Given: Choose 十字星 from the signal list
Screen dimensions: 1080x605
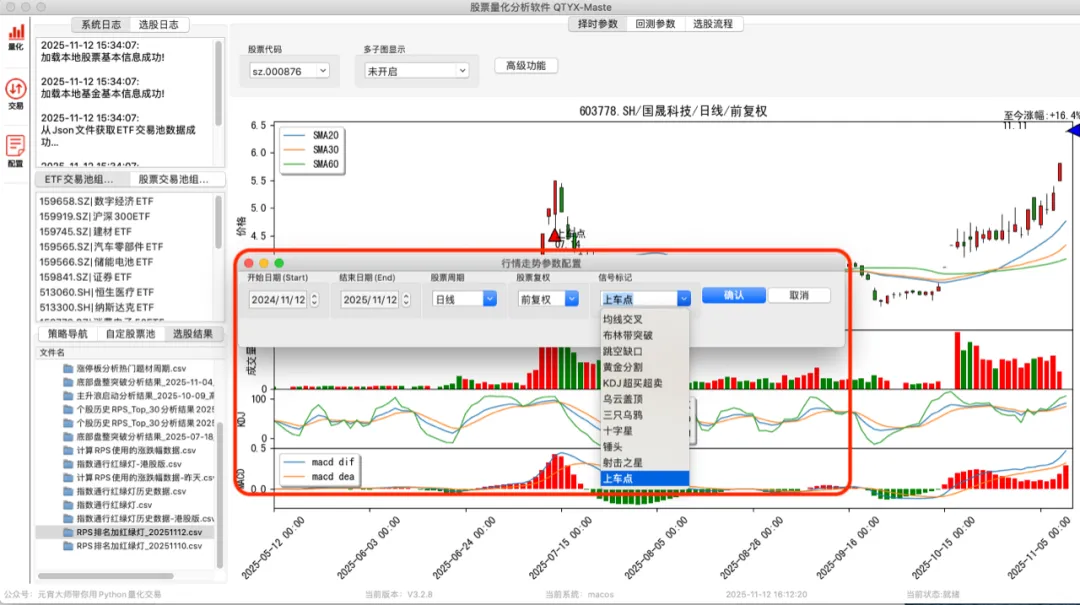Looking at the screenshot, I should (x=645, y=431).
